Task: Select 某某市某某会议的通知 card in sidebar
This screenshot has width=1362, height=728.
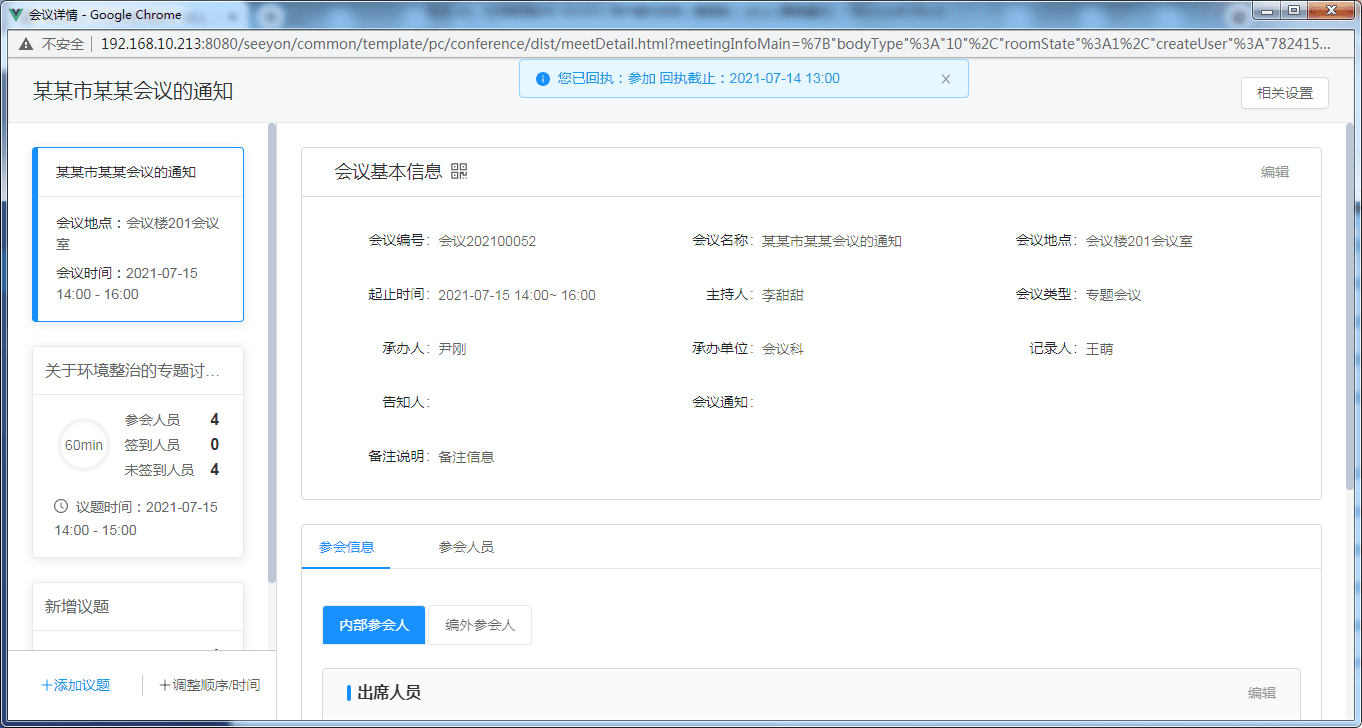Action: [138, 235]
